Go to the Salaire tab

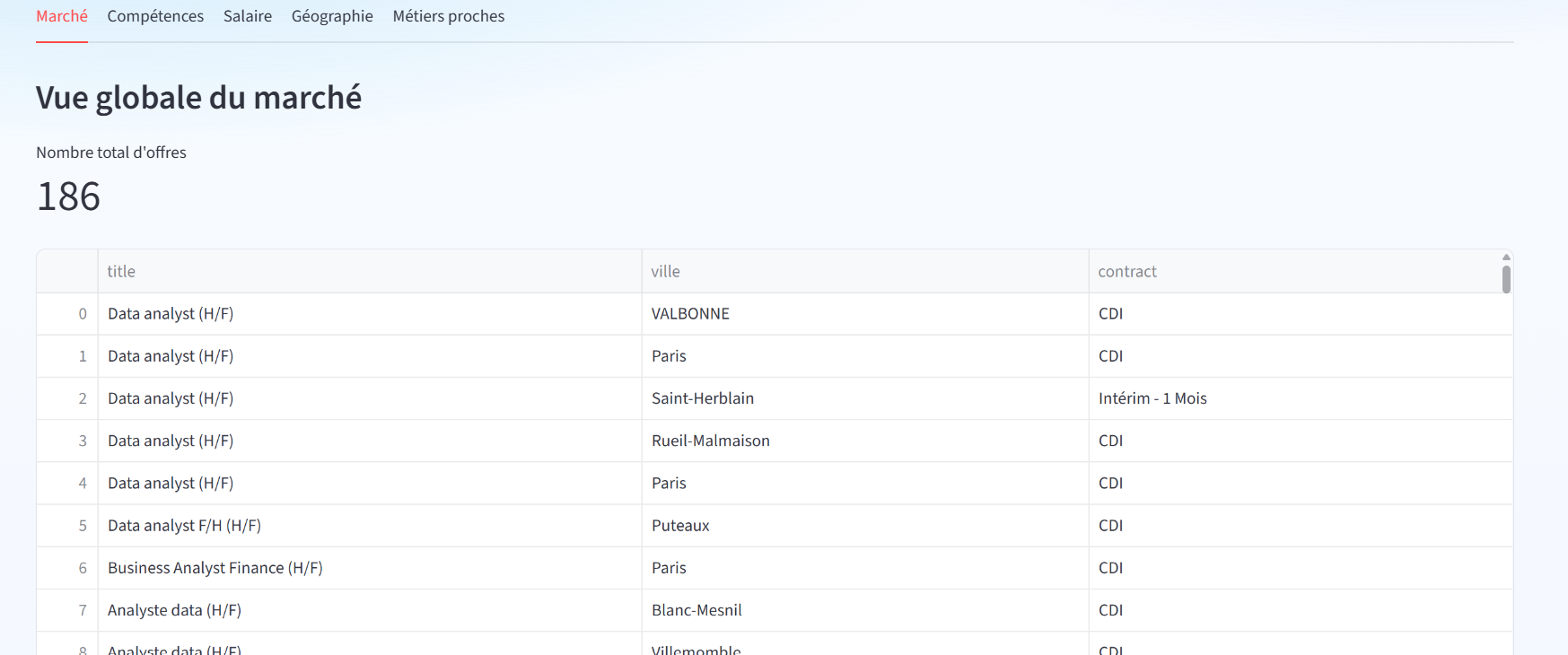point(248,16)
